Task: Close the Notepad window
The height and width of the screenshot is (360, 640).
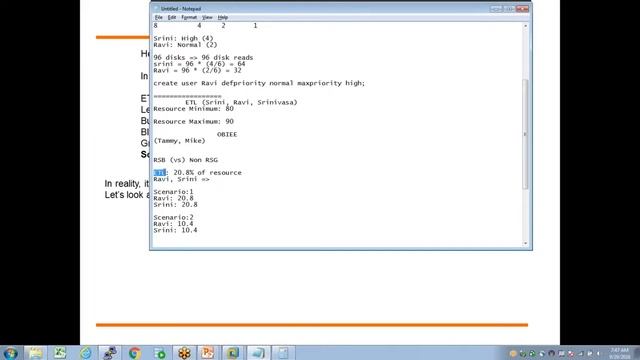Action: (x=522, y=9)
